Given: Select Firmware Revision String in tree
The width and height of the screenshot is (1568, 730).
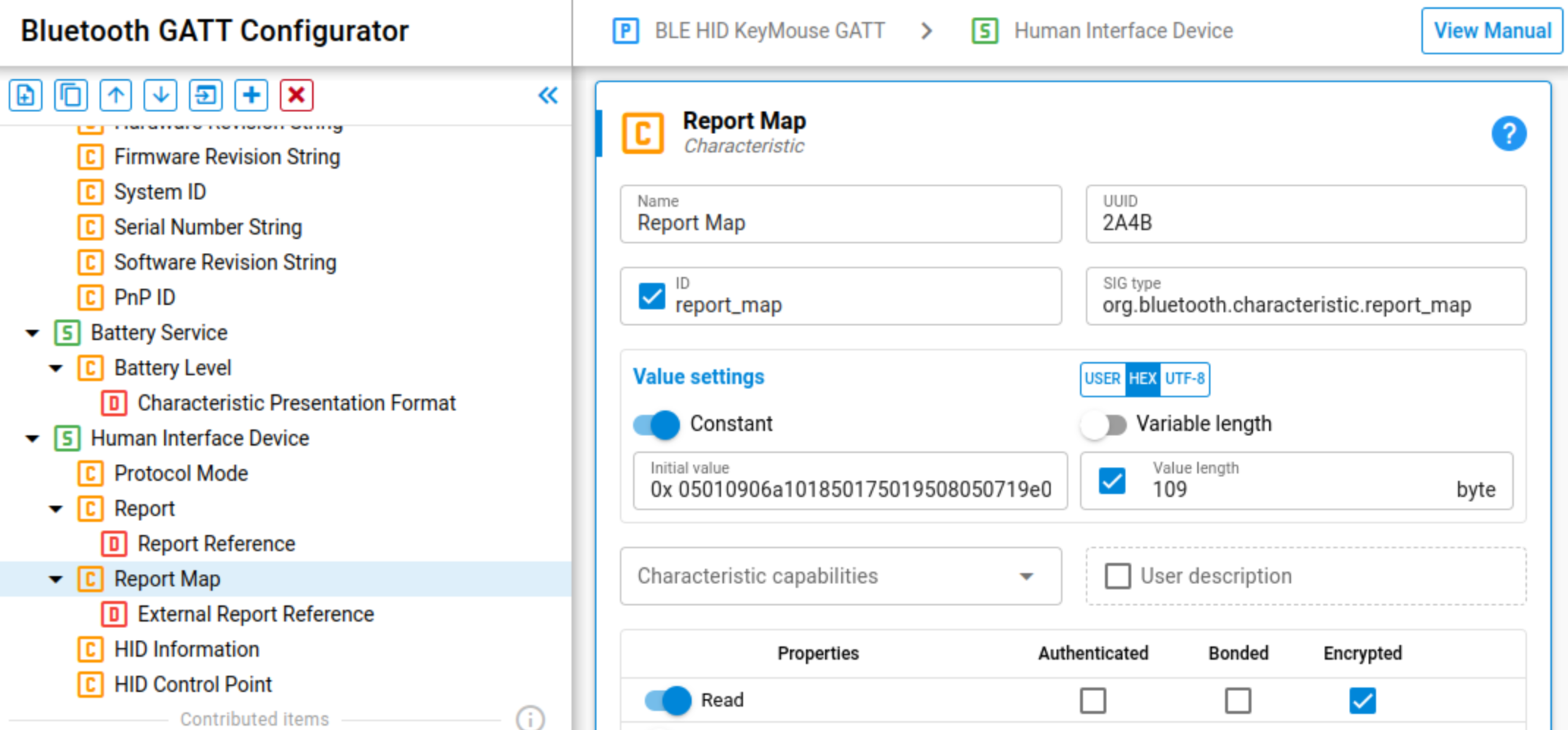Looking at the screenshot, I should pos(227,157).
